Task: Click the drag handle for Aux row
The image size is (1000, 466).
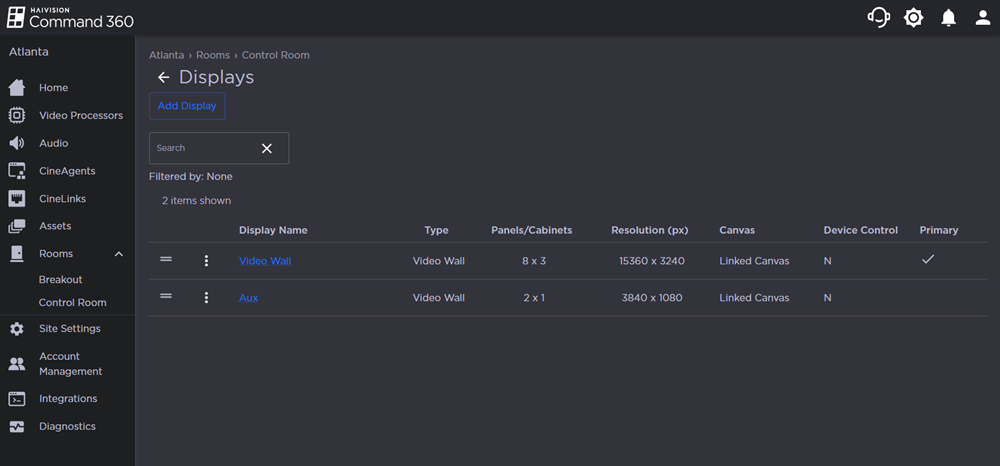Action: click(166, 297)
